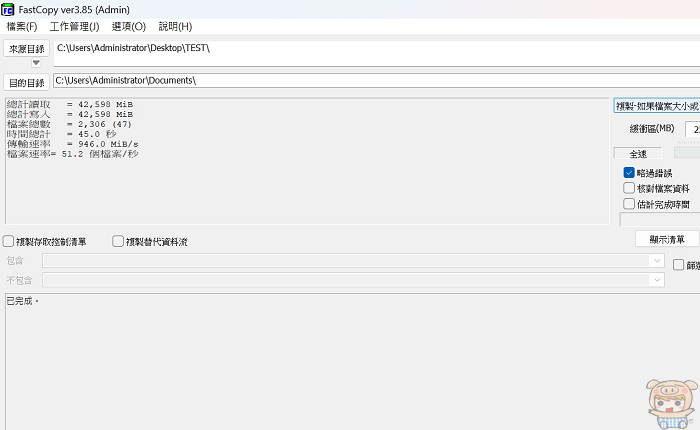Click the 來源目錄 source directory button
Screen dimensions: 700x430
tap(26, 49)
